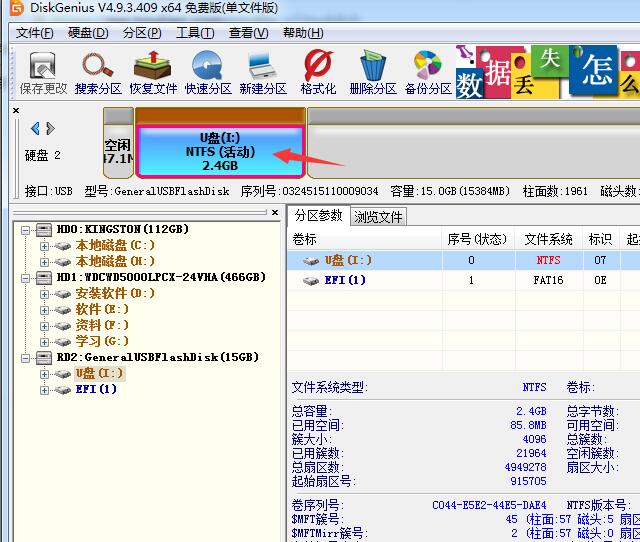Click the HD0 disk drive icon in tree
Viewport: 640px width, 542px height.
(x=44, y=230)
